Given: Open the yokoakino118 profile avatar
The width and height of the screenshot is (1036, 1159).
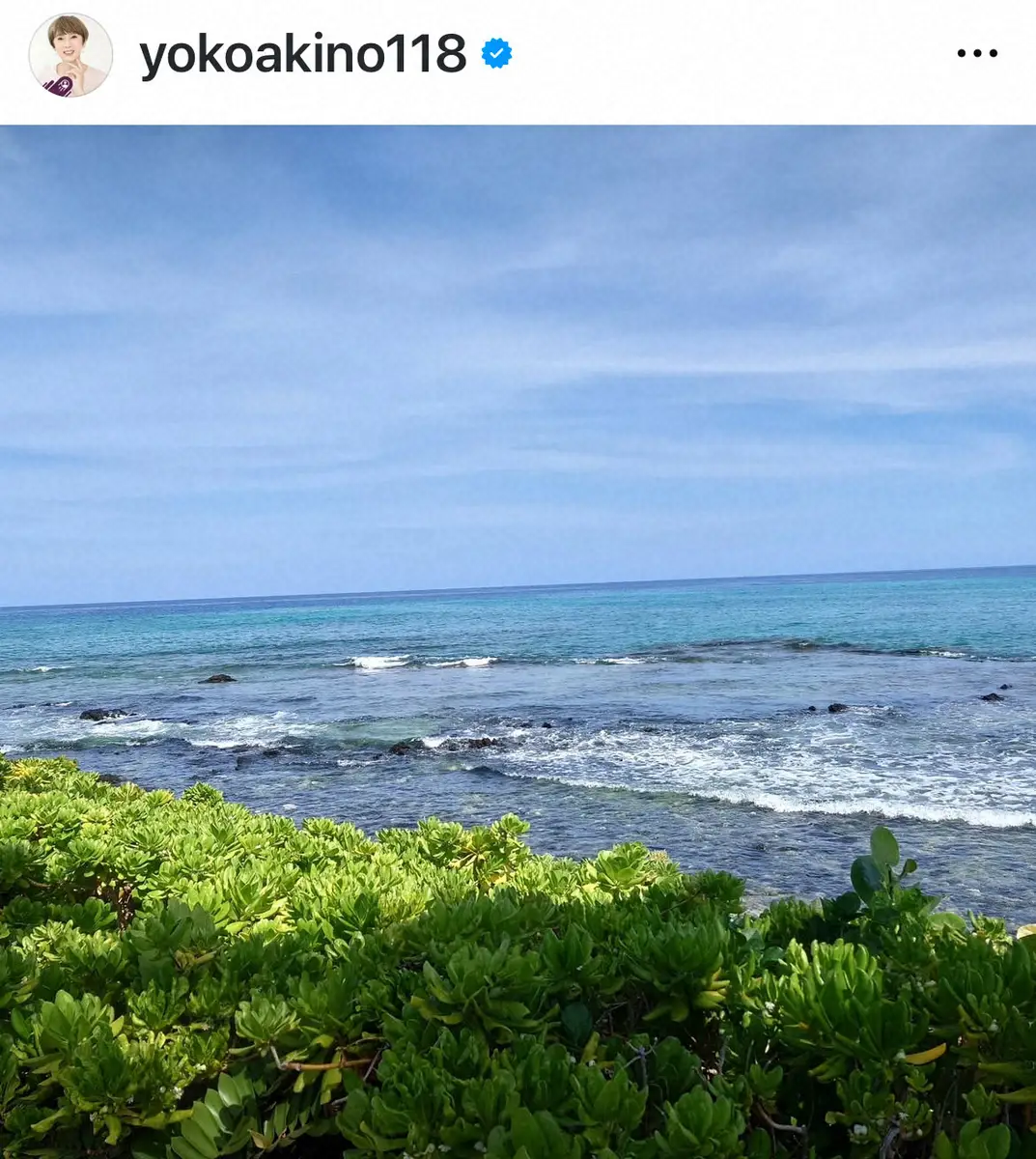Looking at the screenshot, I should coord(70,55).
